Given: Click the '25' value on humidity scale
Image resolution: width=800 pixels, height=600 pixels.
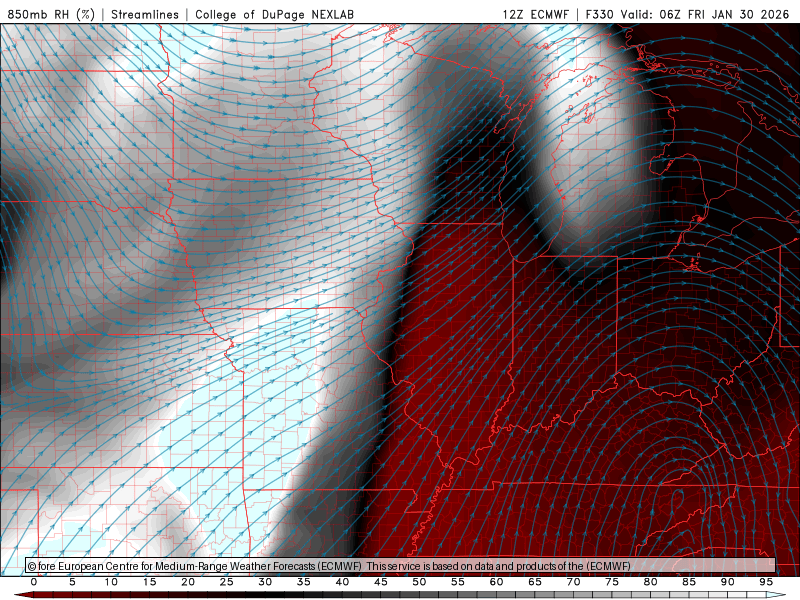Looking at the screenshot, I should click(227, 582).
